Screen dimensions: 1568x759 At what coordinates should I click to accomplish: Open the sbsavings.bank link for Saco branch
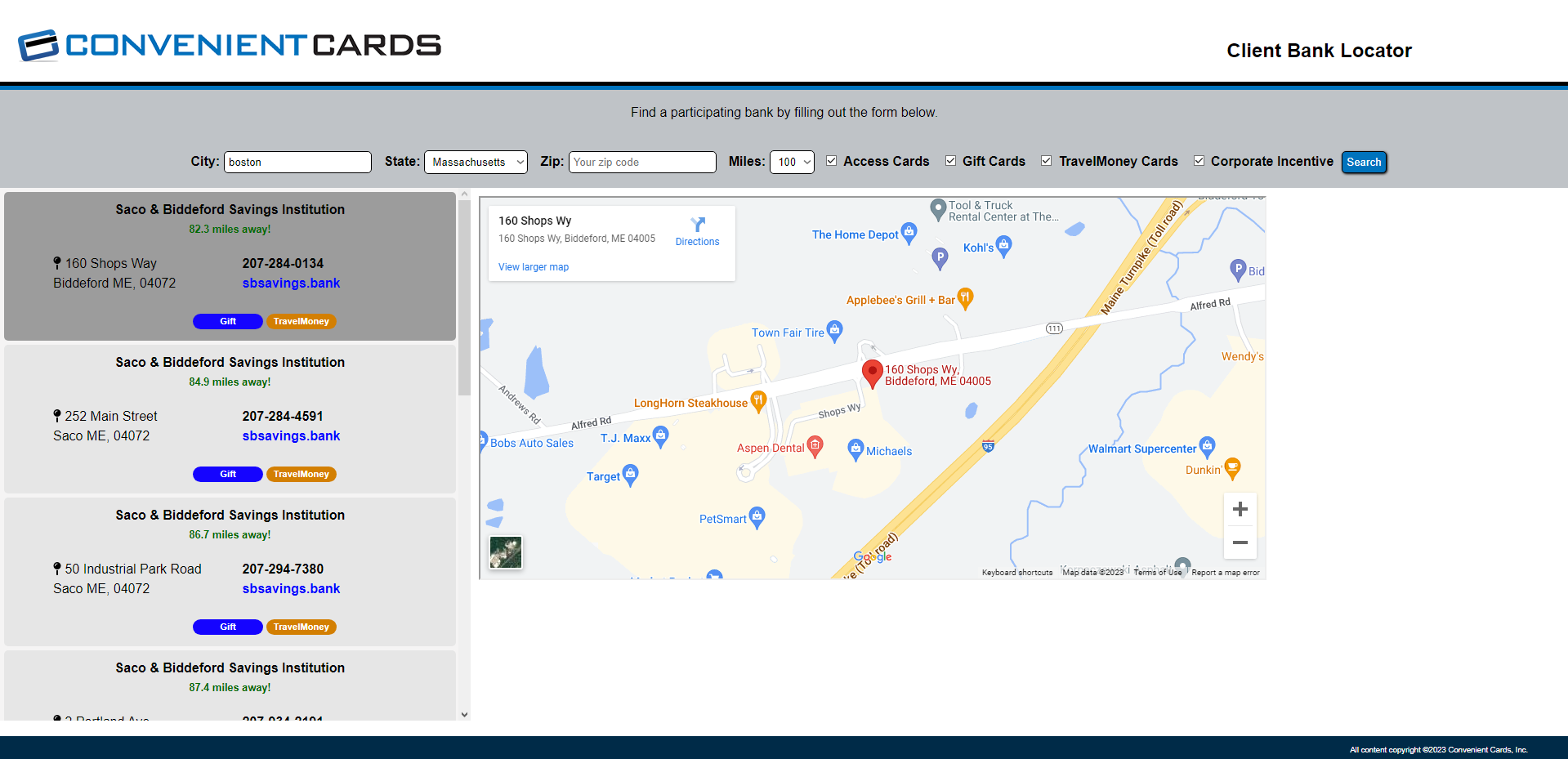(x=291, y=435)
